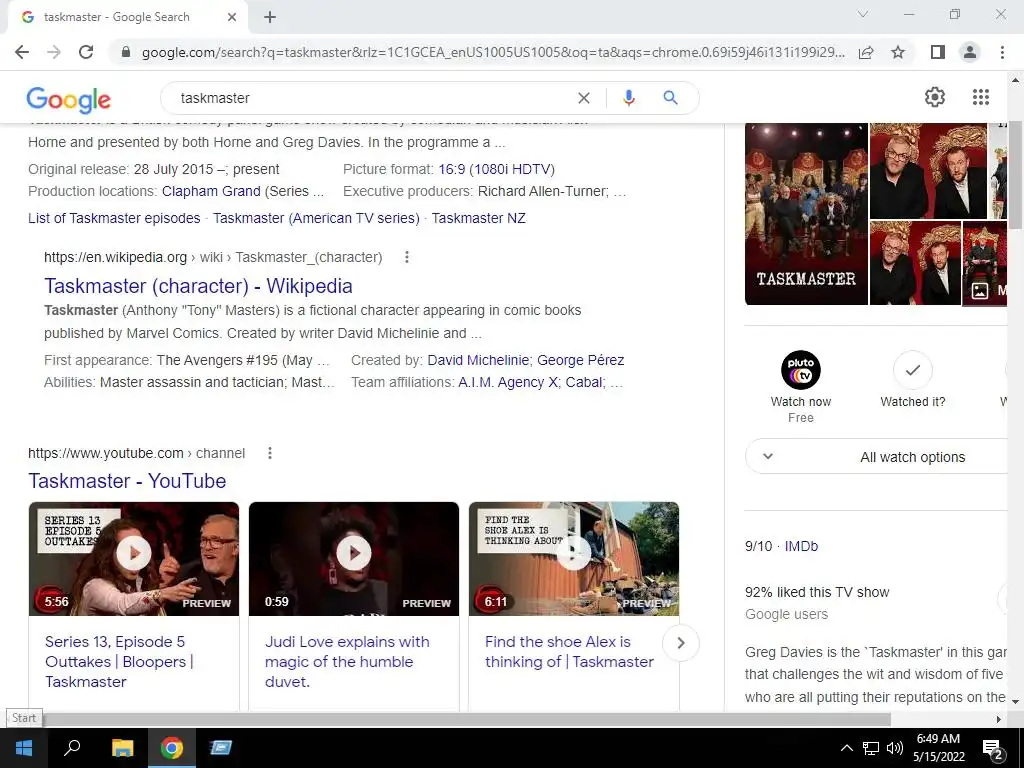Reload the page with the refresh icon
Screen dimensions: 1024x768
86,52
